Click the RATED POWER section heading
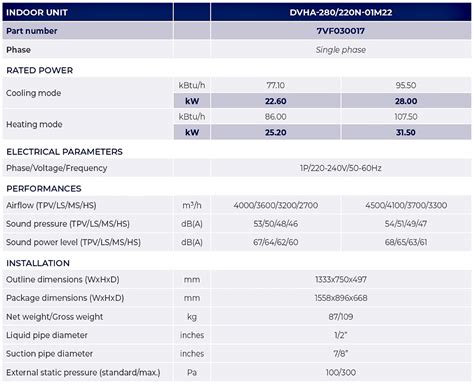Image resolution: width=474 pixels, height=384 pixels. 39,70
